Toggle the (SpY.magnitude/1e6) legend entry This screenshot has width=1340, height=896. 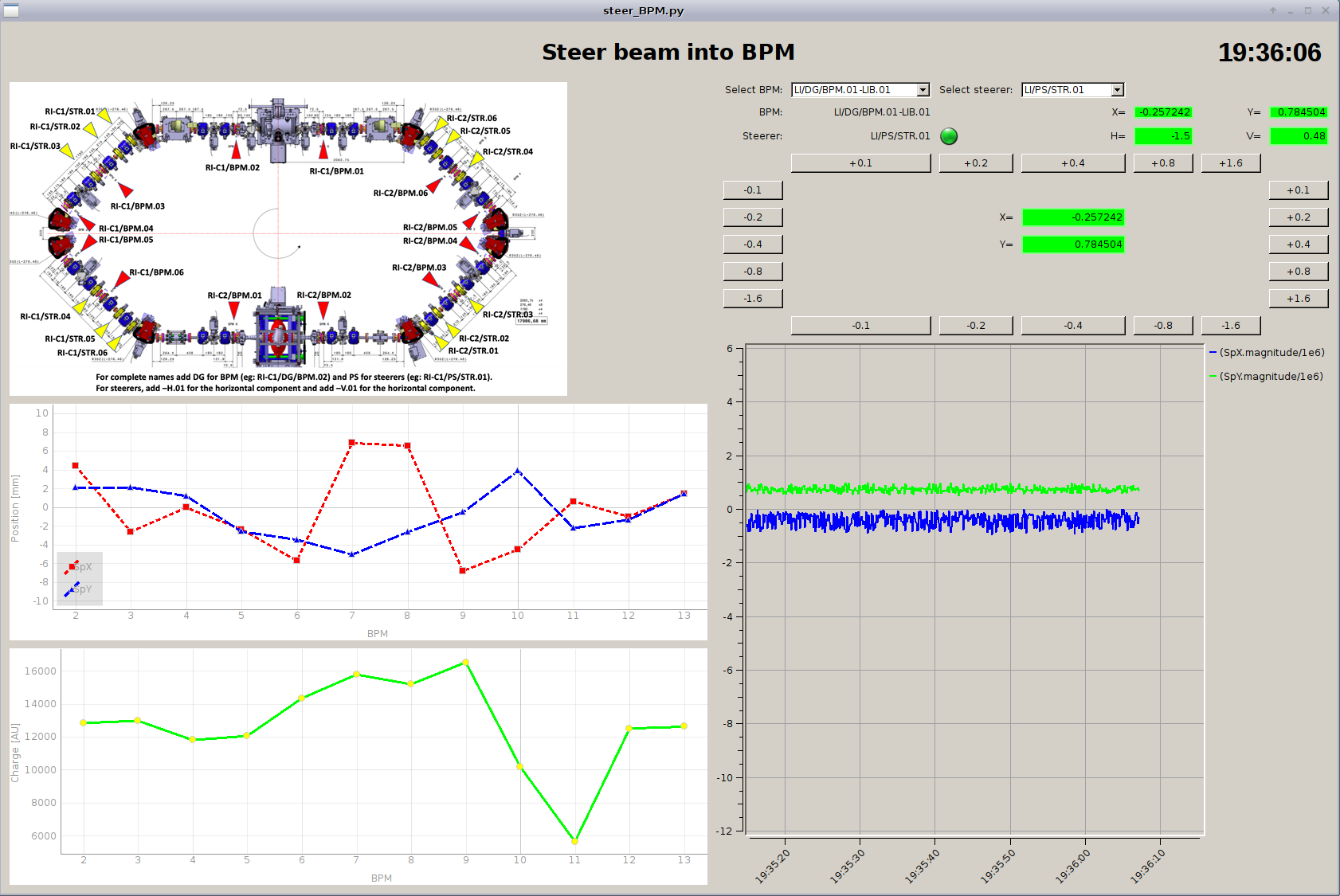click(1265, 376)
